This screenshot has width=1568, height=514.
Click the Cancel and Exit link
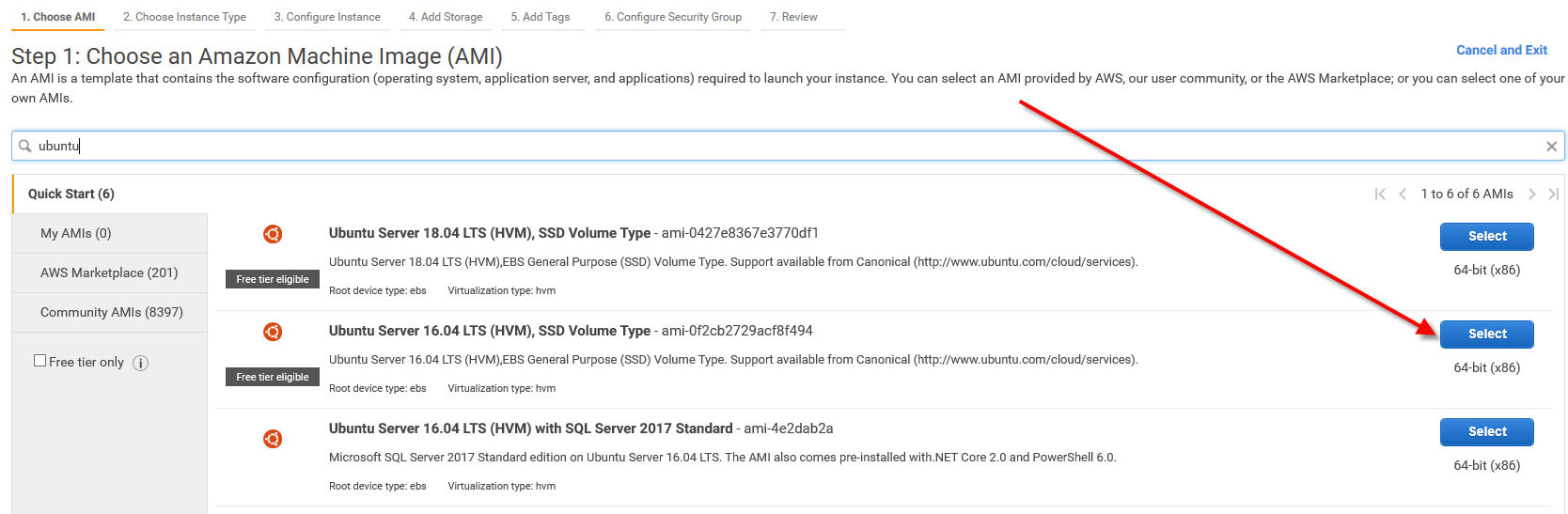(1501, 51)
